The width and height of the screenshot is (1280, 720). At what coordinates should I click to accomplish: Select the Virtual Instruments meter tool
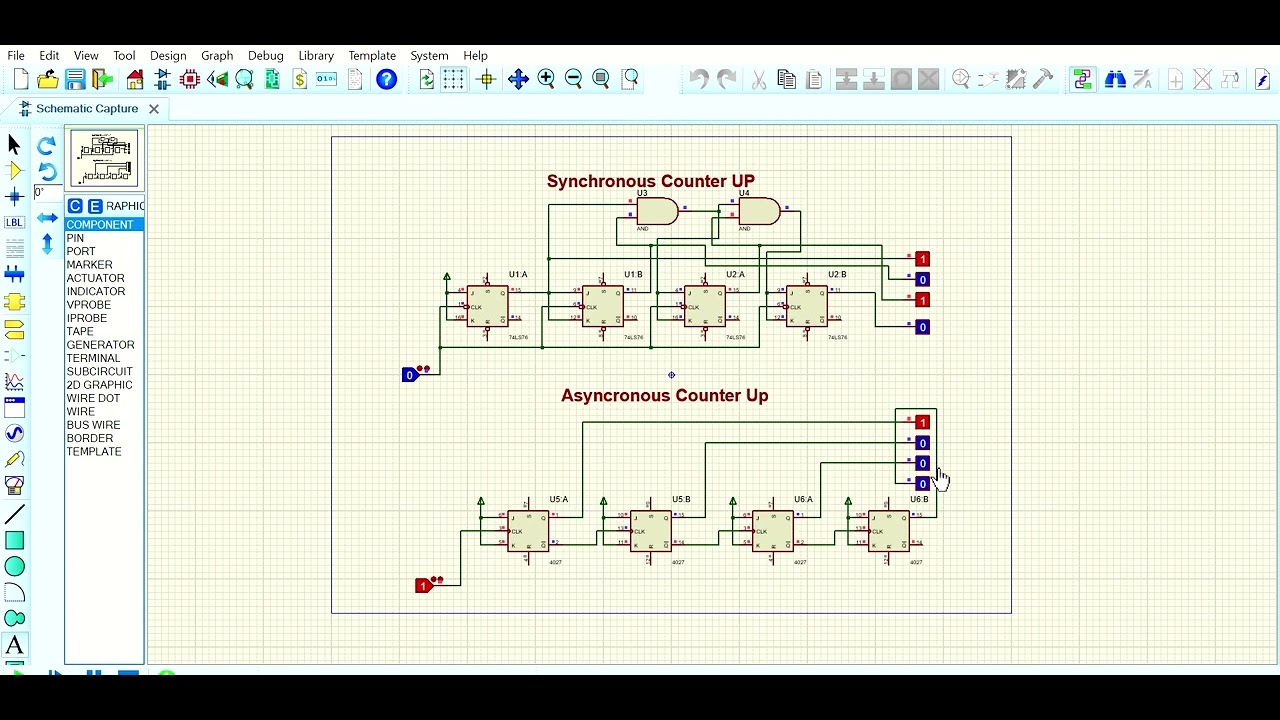point(14,486)
